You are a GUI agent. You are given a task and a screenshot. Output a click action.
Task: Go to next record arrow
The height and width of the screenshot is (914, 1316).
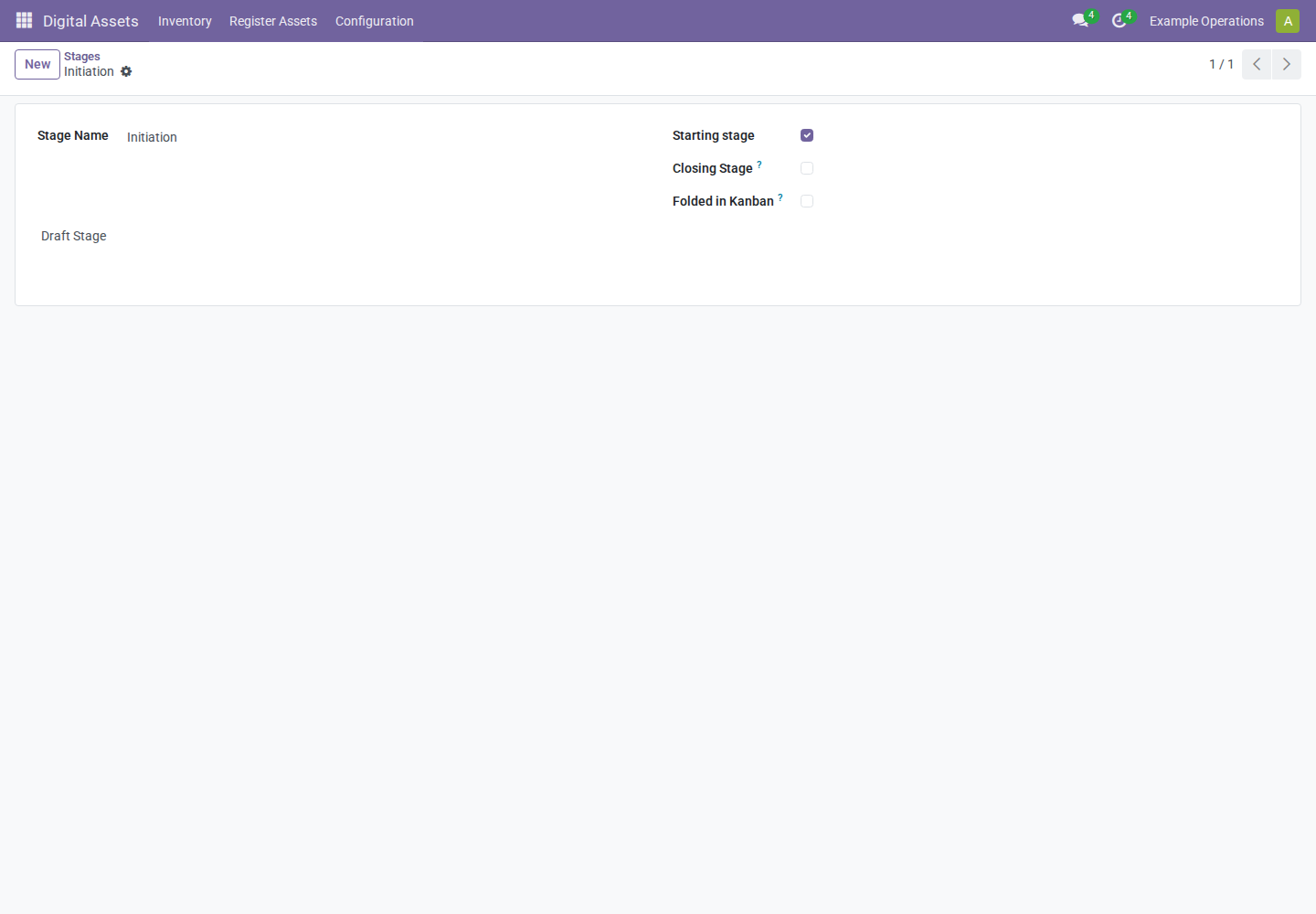(x=1287, y=64)
